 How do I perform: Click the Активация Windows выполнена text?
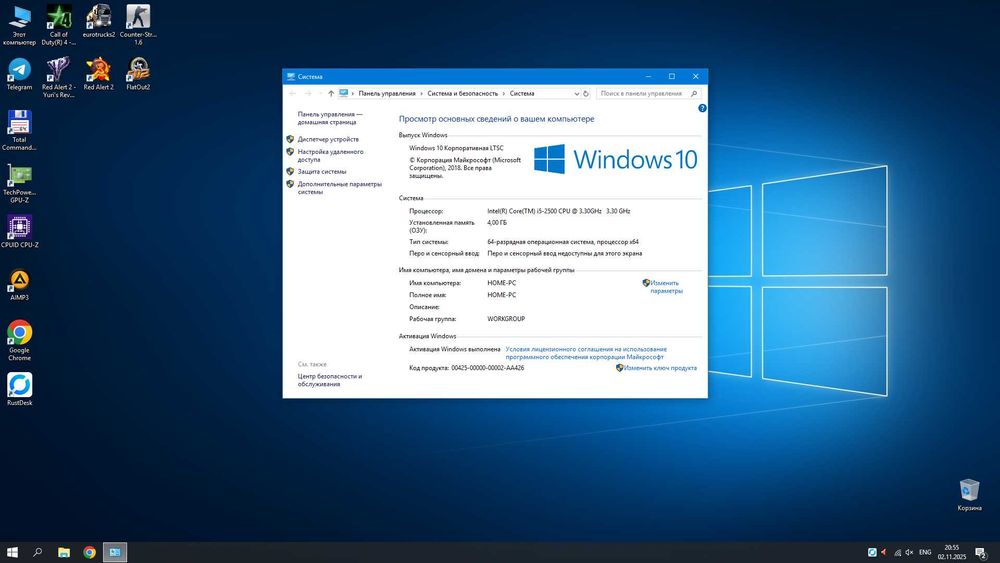pos(455,349)
